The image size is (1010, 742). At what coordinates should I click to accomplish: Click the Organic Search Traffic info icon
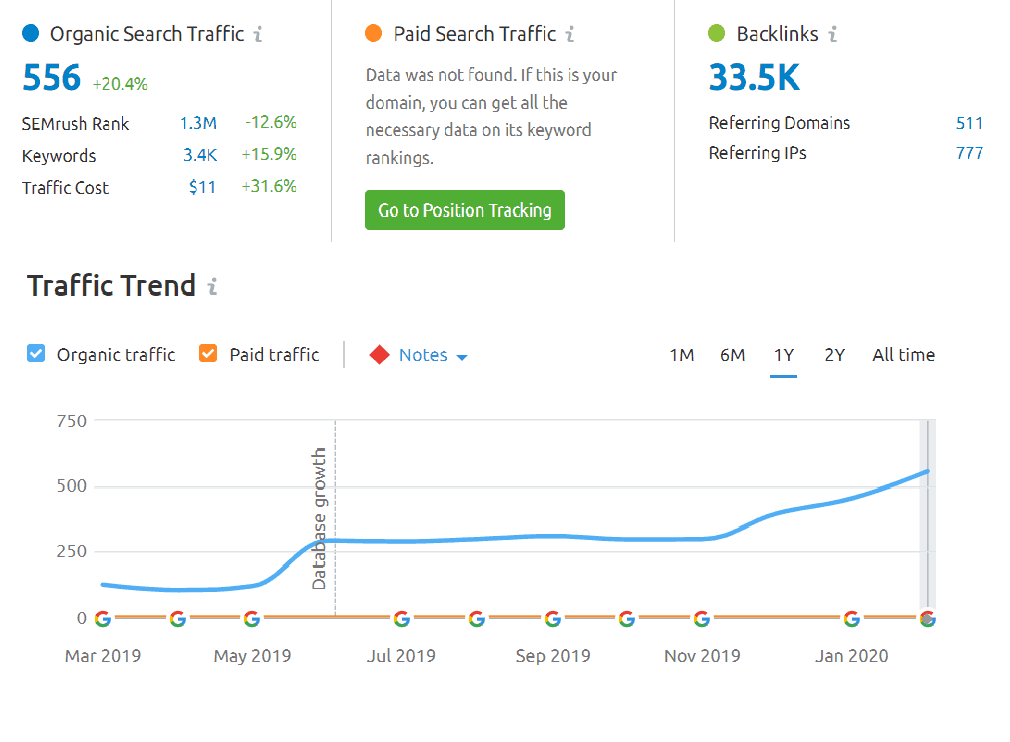click(x=258, y=34)
